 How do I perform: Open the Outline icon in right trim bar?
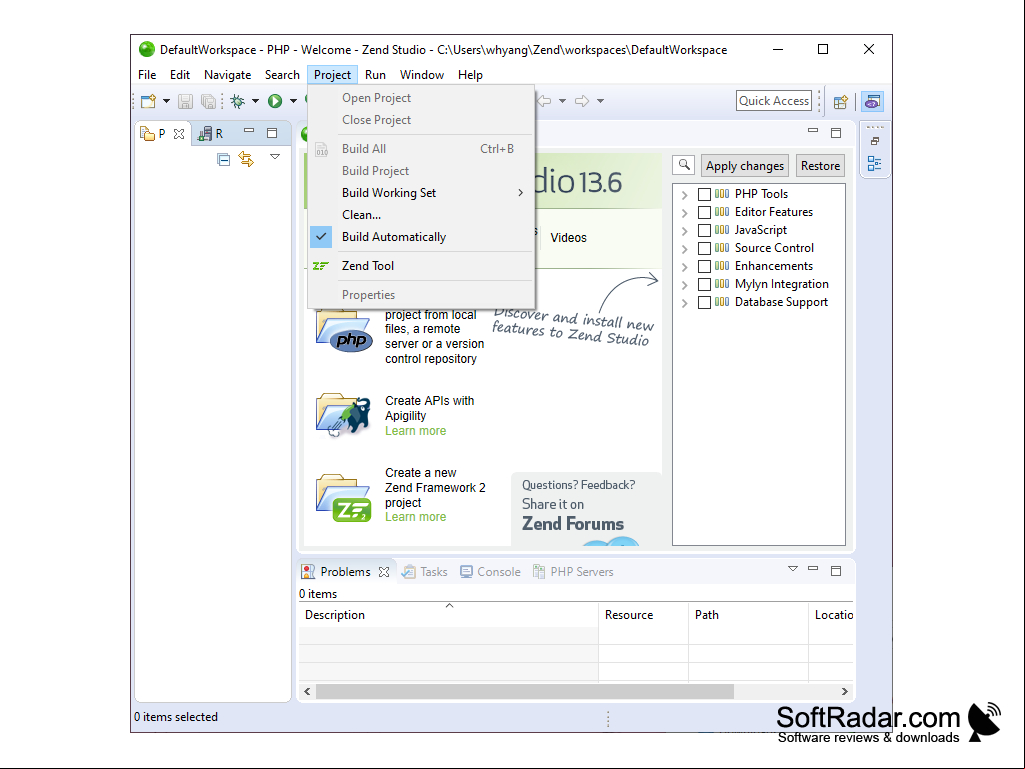coord(875,163)
